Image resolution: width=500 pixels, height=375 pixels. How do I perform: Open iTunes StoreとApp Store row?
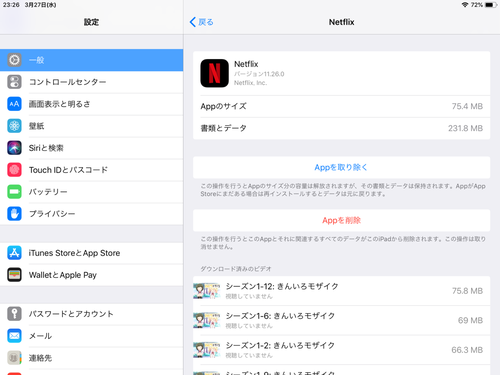tap(91, 253)
